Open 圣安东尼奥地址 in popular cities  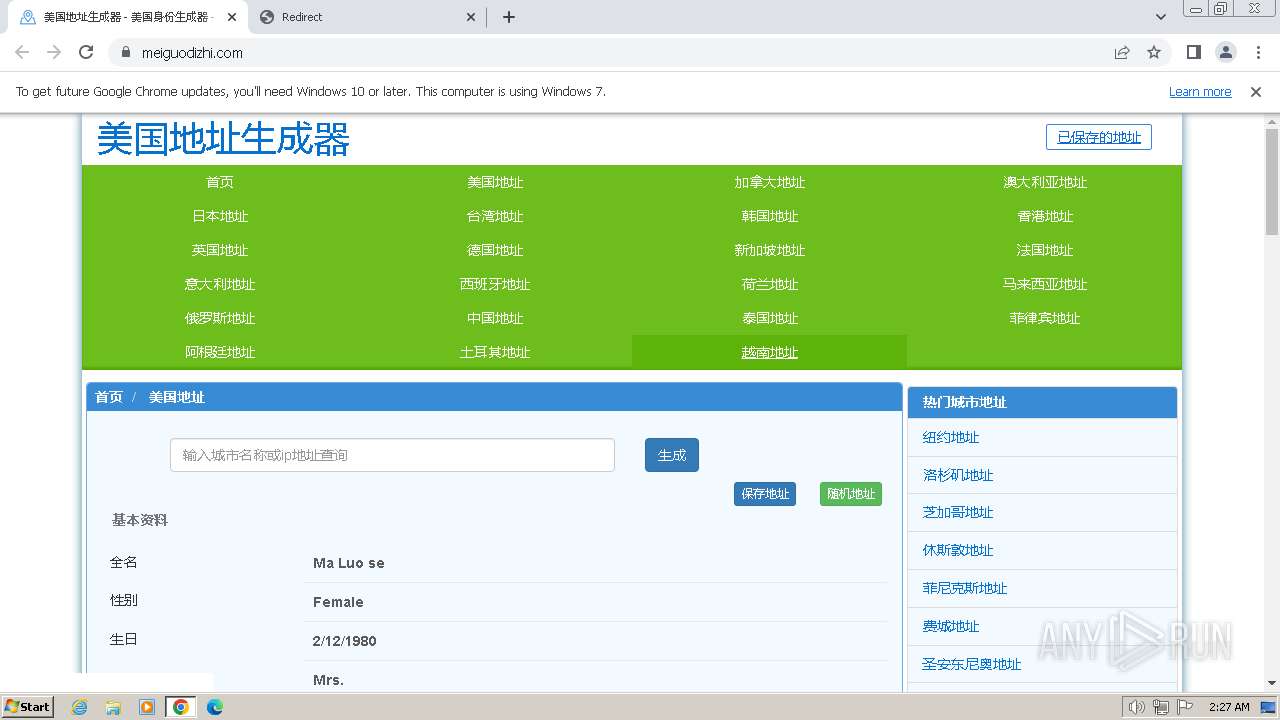(972, 664)
